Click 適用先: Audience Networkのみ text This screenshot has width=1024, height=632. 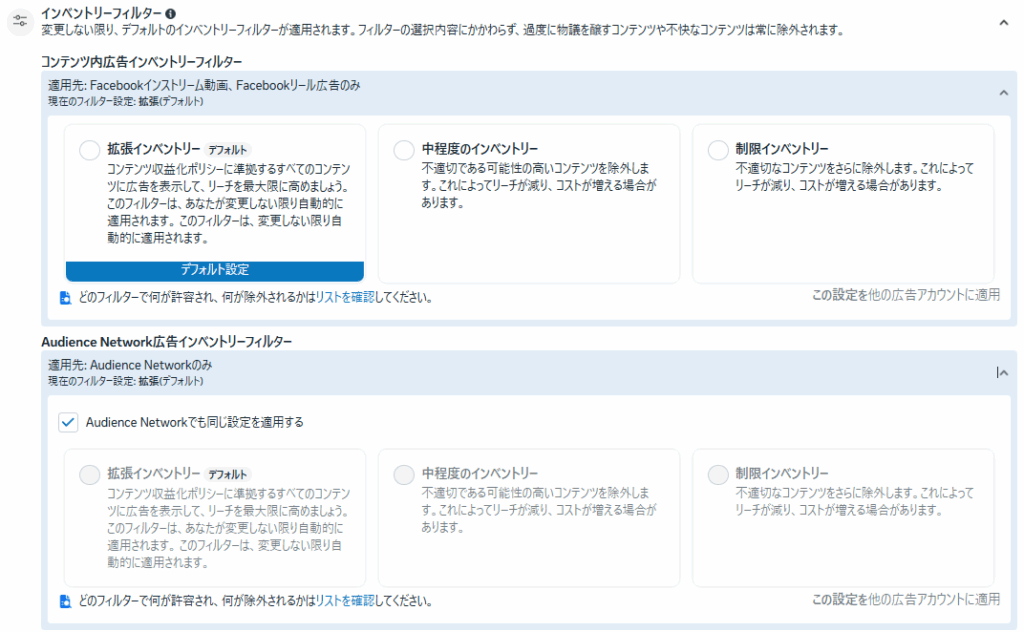[x=130, y=366]
